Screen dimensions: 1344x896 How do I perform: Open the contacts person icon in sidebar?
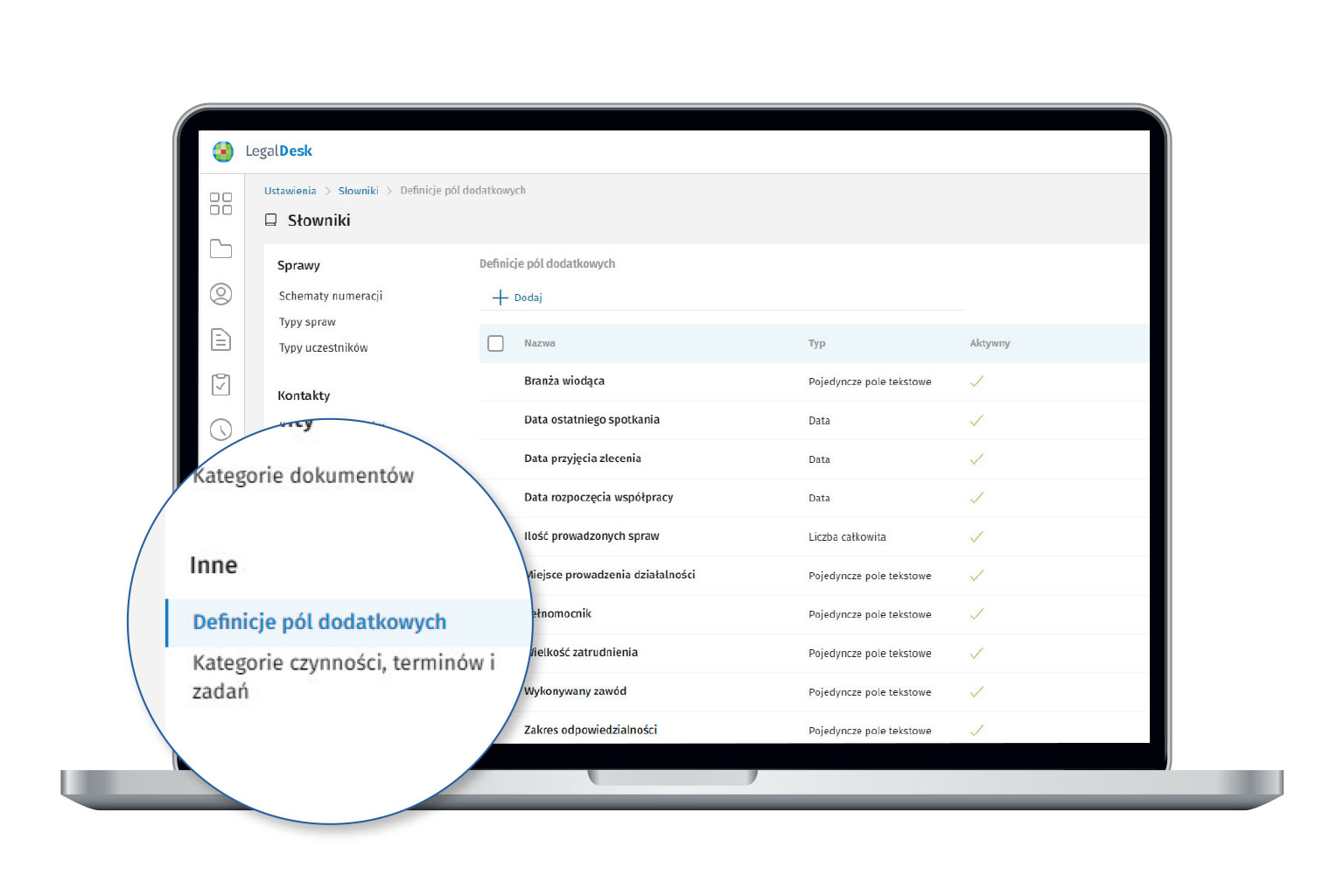point(220,294)
